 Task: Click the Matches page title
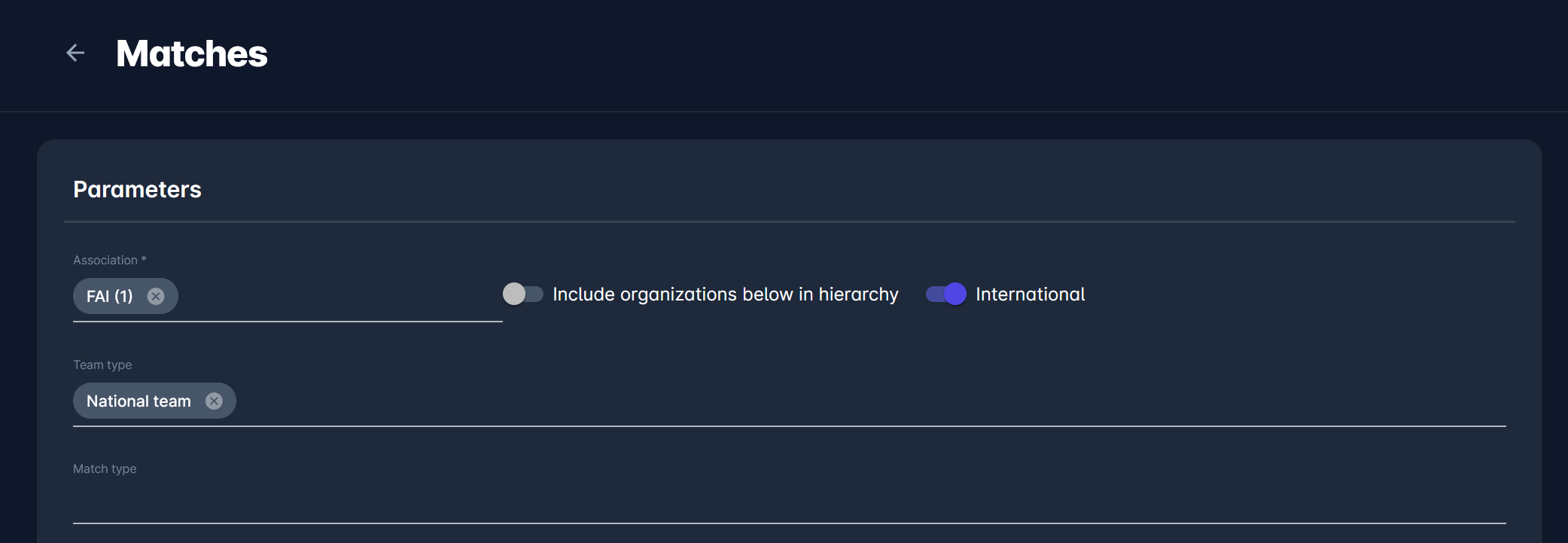tap(192, 53)
